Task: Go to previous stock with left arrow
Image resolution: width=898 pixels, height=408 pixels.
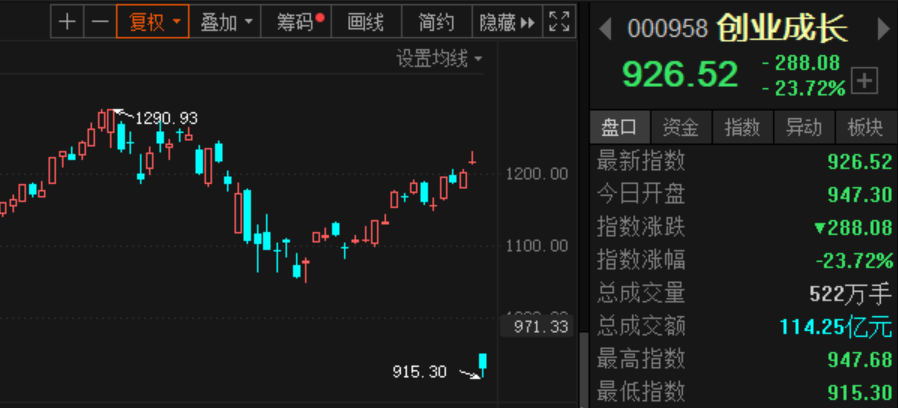Action: [605, 29]
